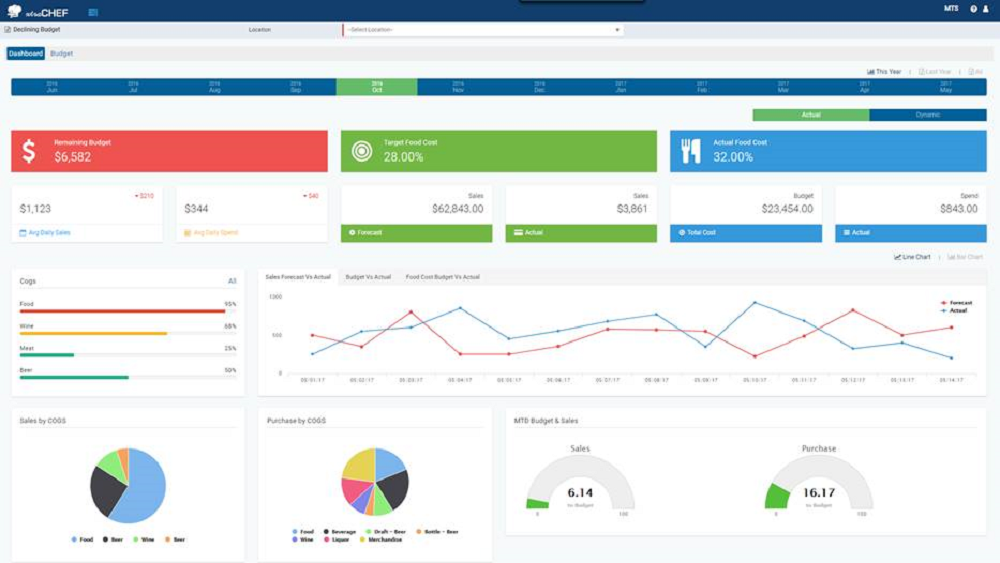Select 2016 Oct on month timeline

tap(377, 87)
